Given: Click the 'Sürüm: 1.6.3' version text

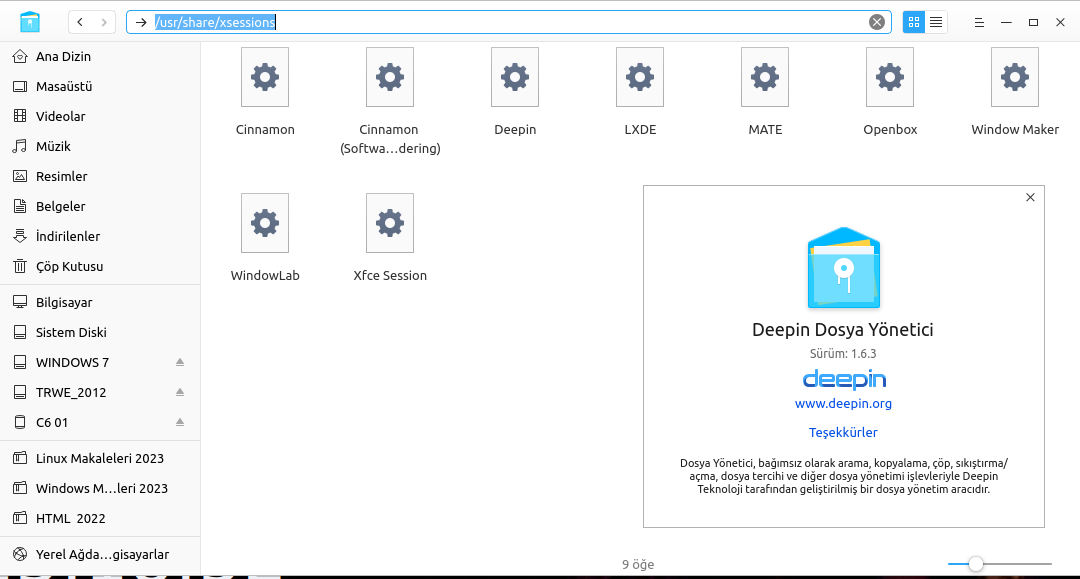Looking at the screenshot, I should [x=843, y=354].
